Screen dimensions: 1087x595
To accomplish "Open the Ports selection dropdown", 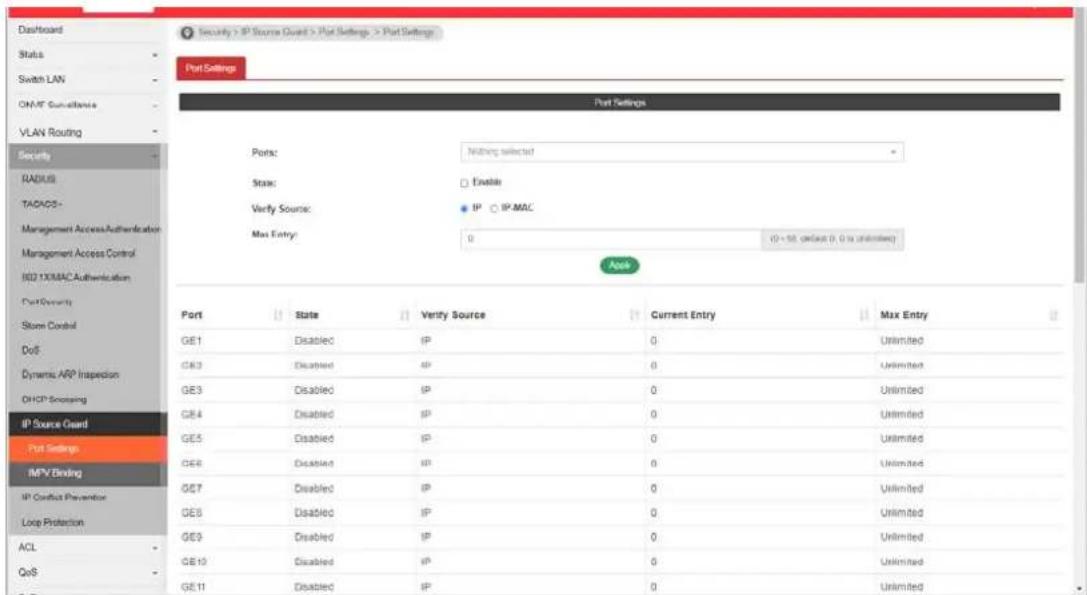I will point(681,152).
